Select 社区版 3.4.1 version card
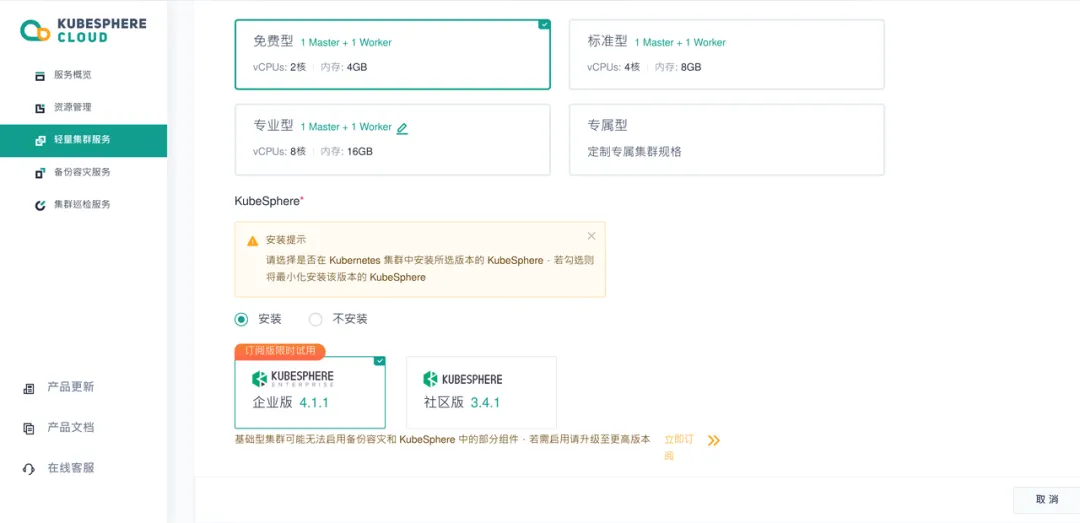1080x523 pixels. tap(481, 393)
